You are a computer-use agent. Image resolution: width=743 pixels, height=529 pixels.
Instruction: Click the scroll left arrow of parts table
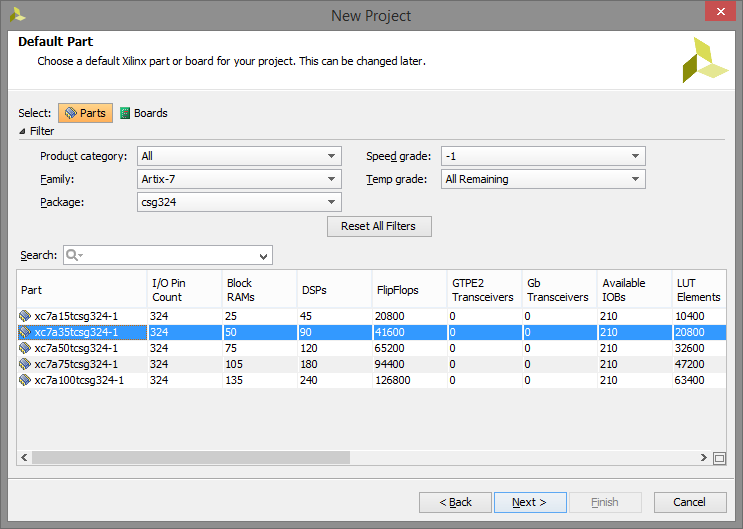24,458
